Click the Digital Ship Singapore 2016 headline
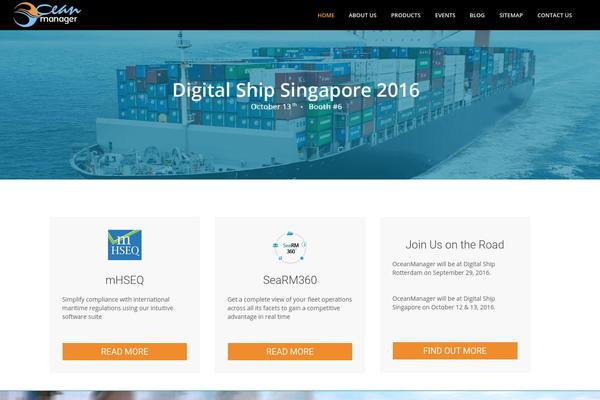Image resolution: width=600 pixels, height=400 pixels. (x=296, y=90)
